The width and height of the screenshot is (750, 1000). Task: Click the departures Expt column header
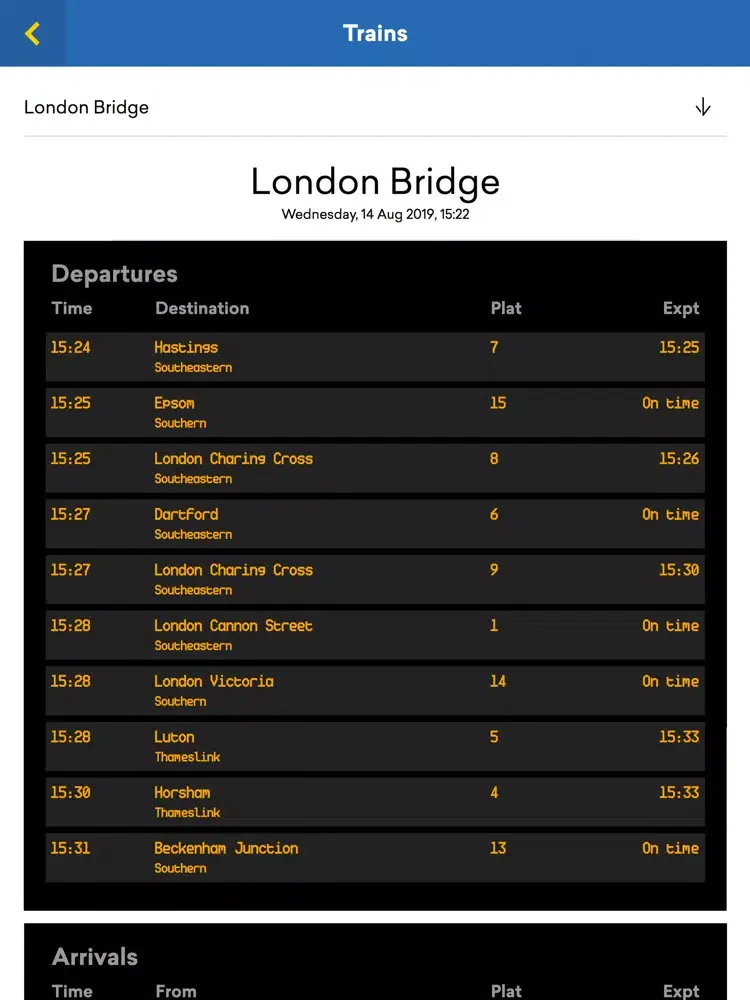pyautogui.click(x=680, y=308)
